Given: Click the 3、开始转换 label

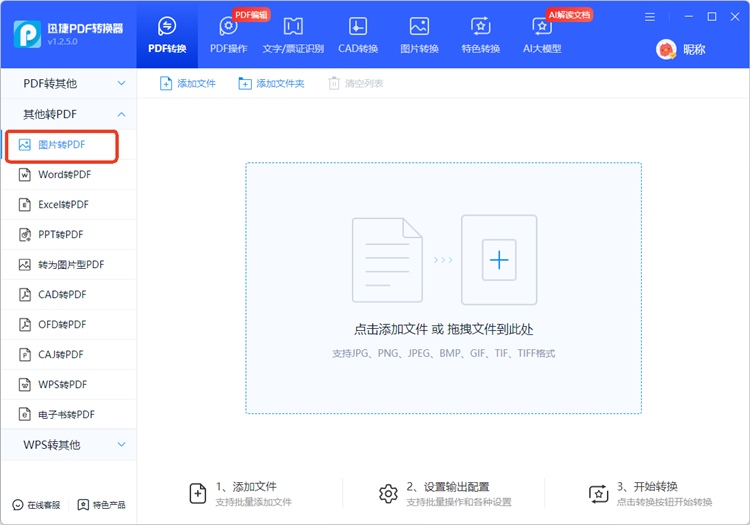Looking at the screenshot, I should click(647, 487).
